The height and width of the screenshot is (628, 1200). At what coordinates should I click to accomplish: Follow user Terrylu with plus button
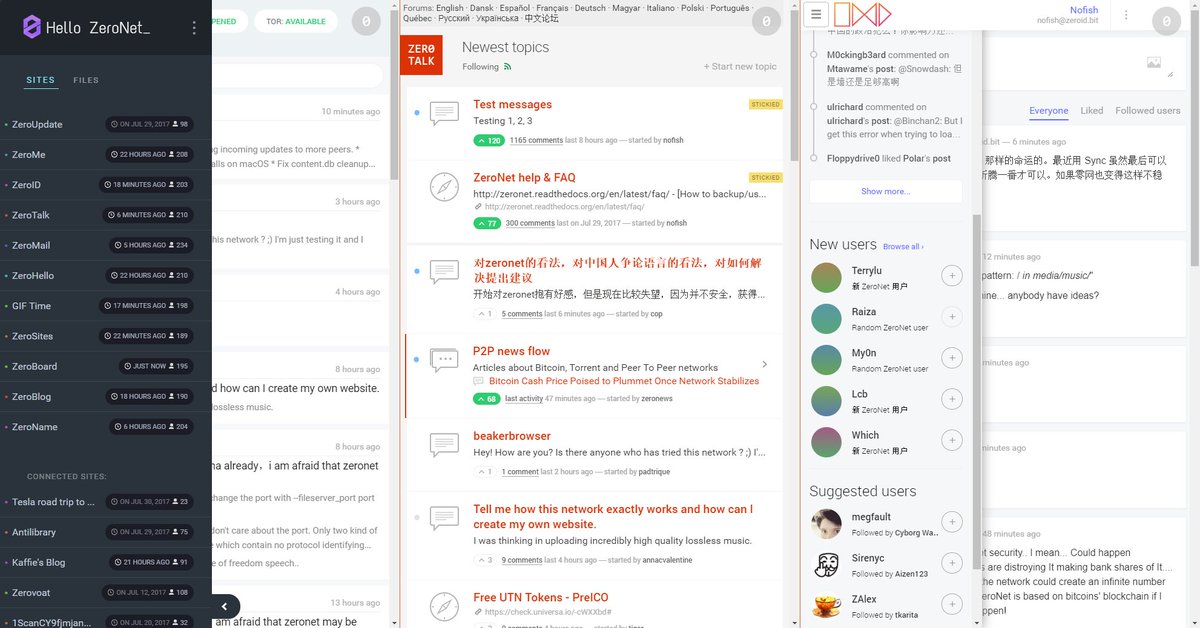click(952, 276)
